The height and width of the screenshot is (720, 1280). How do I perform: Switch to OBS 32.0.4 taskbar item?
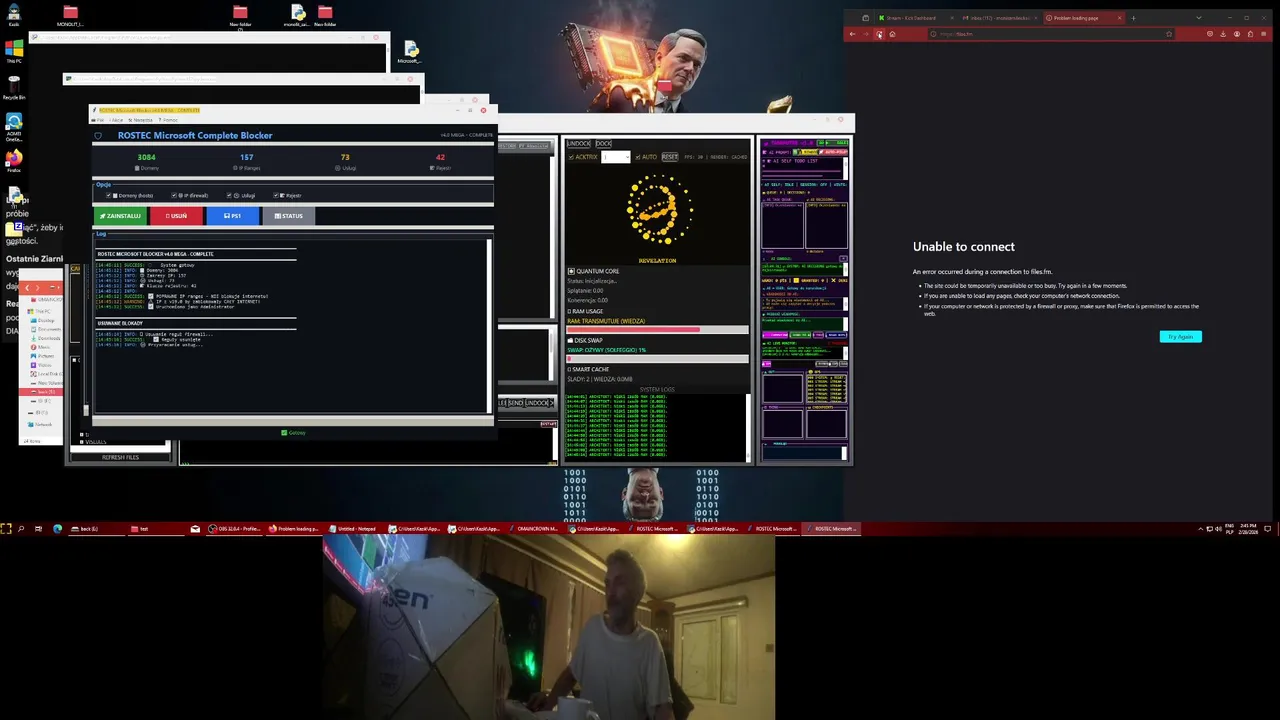pos(234,528)
